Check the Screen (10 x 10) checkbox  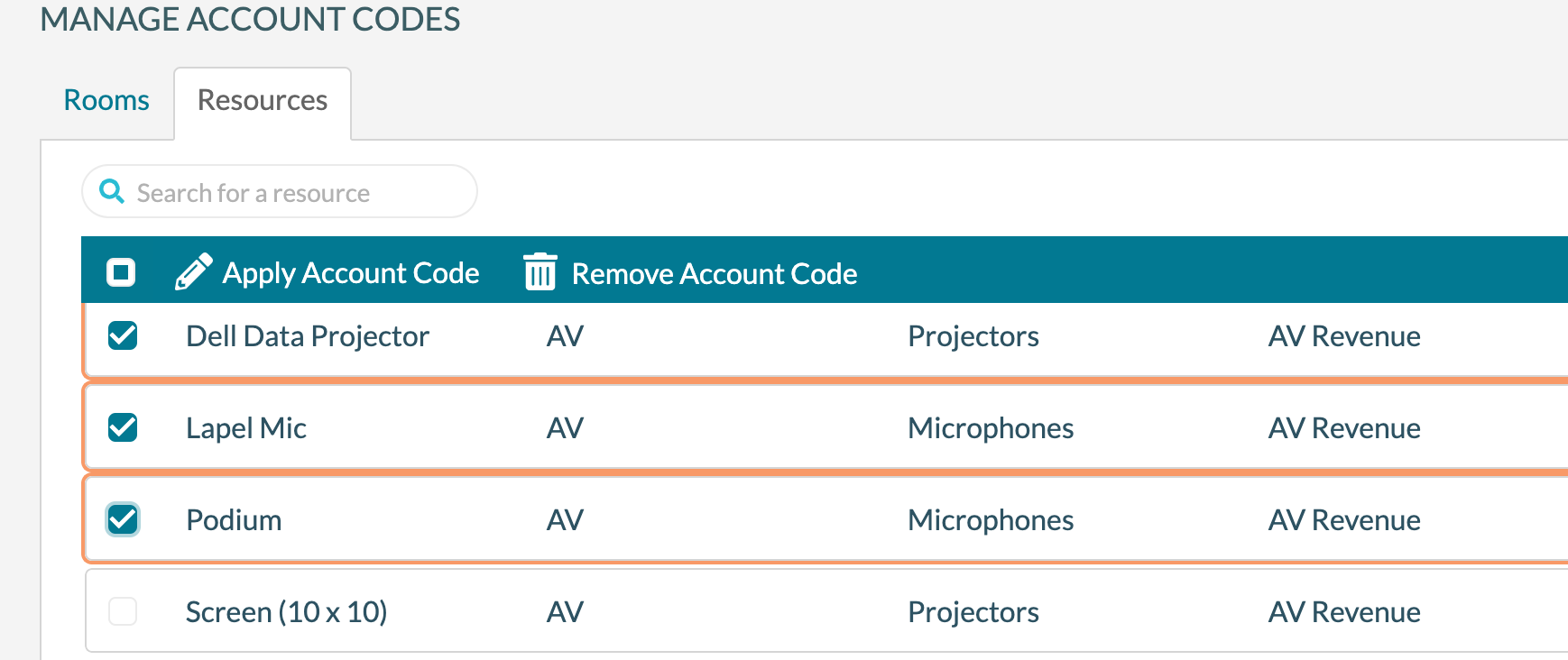[x=123, y=611]
